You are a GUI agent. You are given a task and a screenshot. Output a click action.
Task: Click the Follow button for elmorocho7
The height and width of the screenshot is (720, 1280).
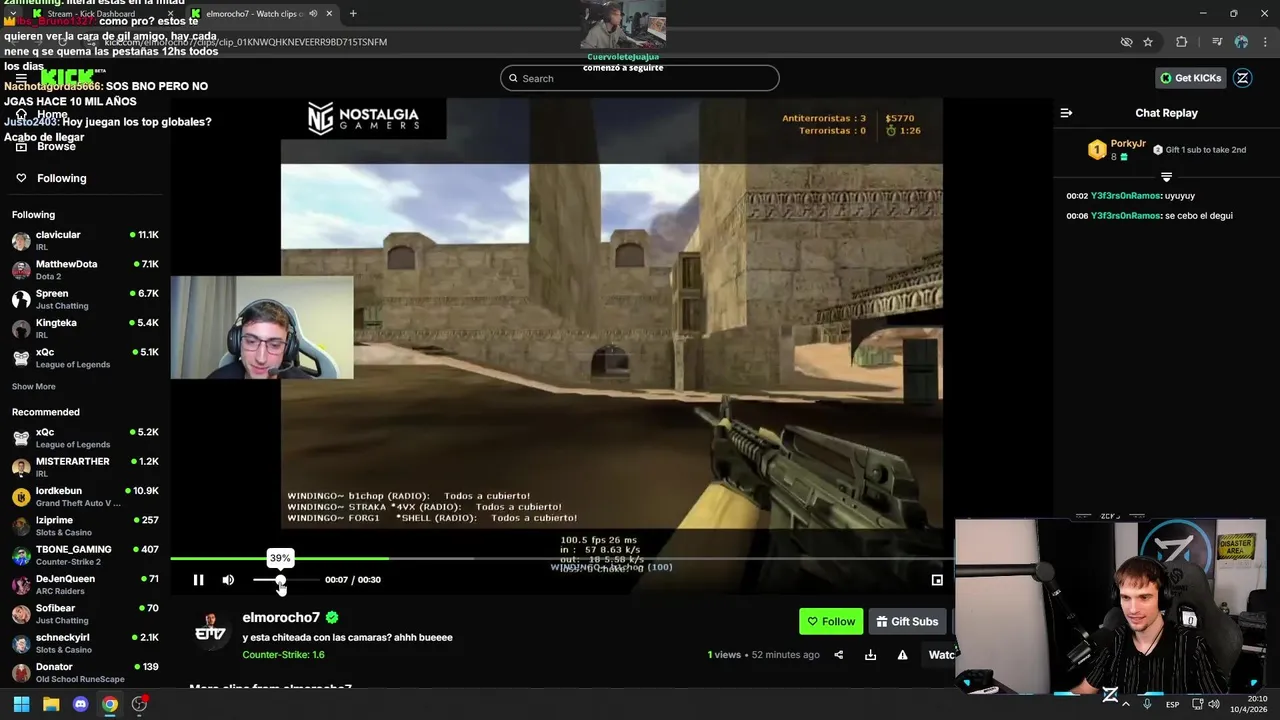(x=831, y=621)
